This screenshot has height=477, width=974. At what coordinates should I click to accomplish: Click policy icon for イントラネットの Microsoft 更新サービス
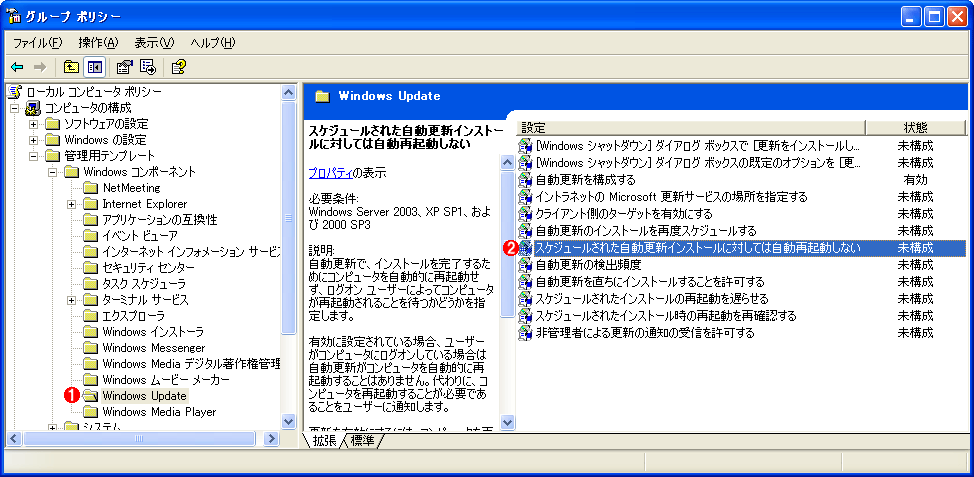pos(526,197)
